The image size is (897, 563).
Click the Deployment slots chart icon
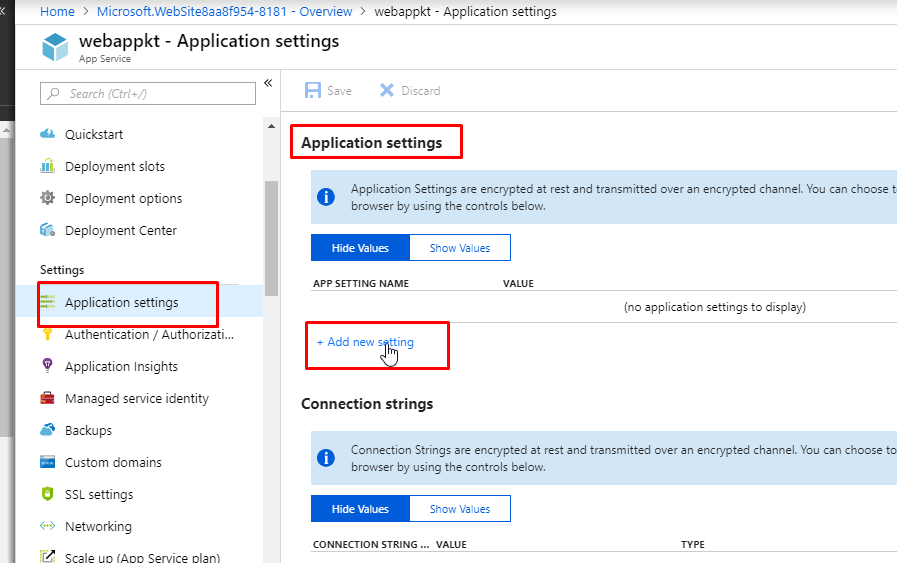(x=47, y=166)
